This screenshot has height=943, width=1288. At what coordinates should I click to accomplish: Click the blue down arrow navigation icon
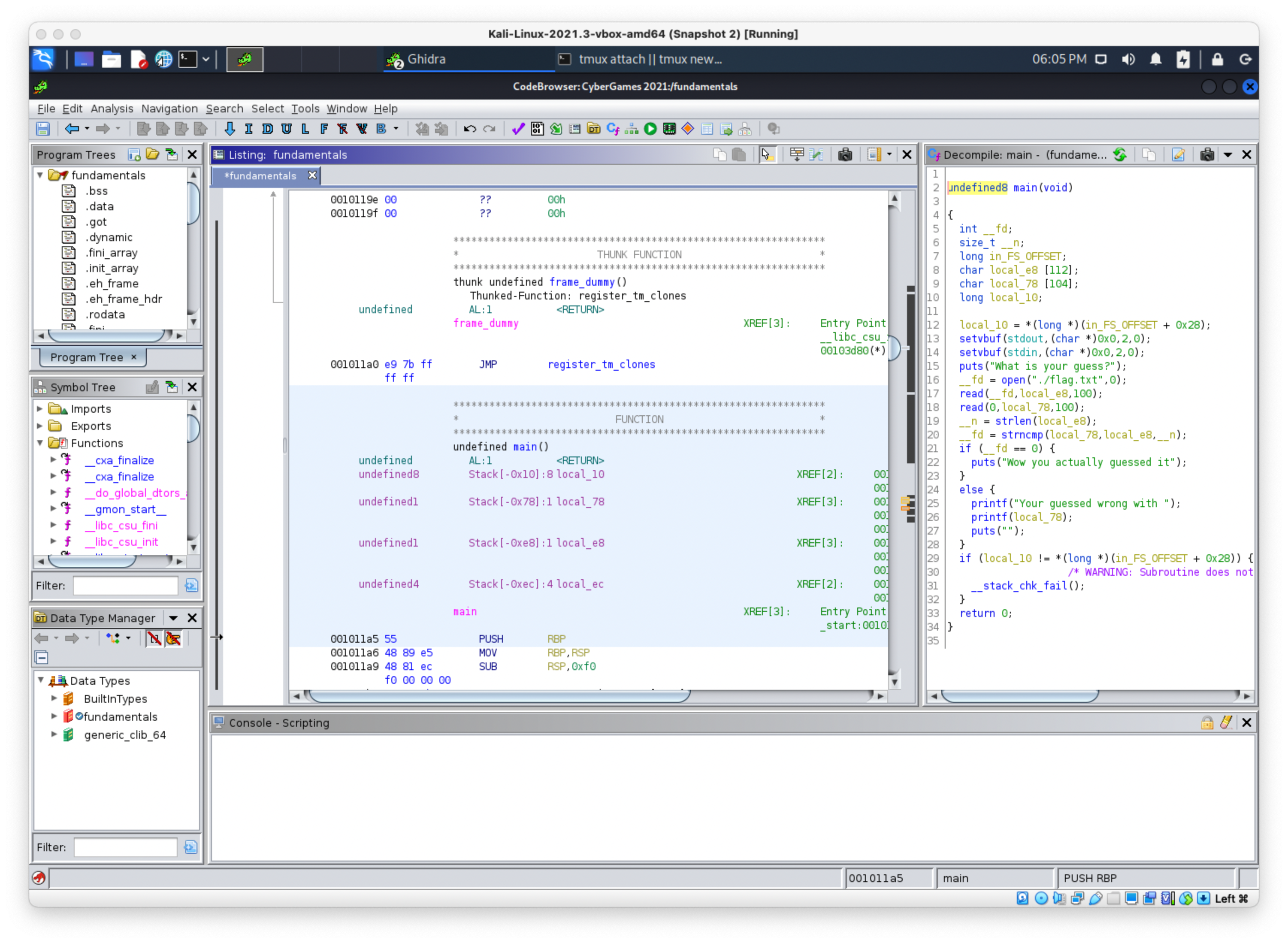coord(230,129)
